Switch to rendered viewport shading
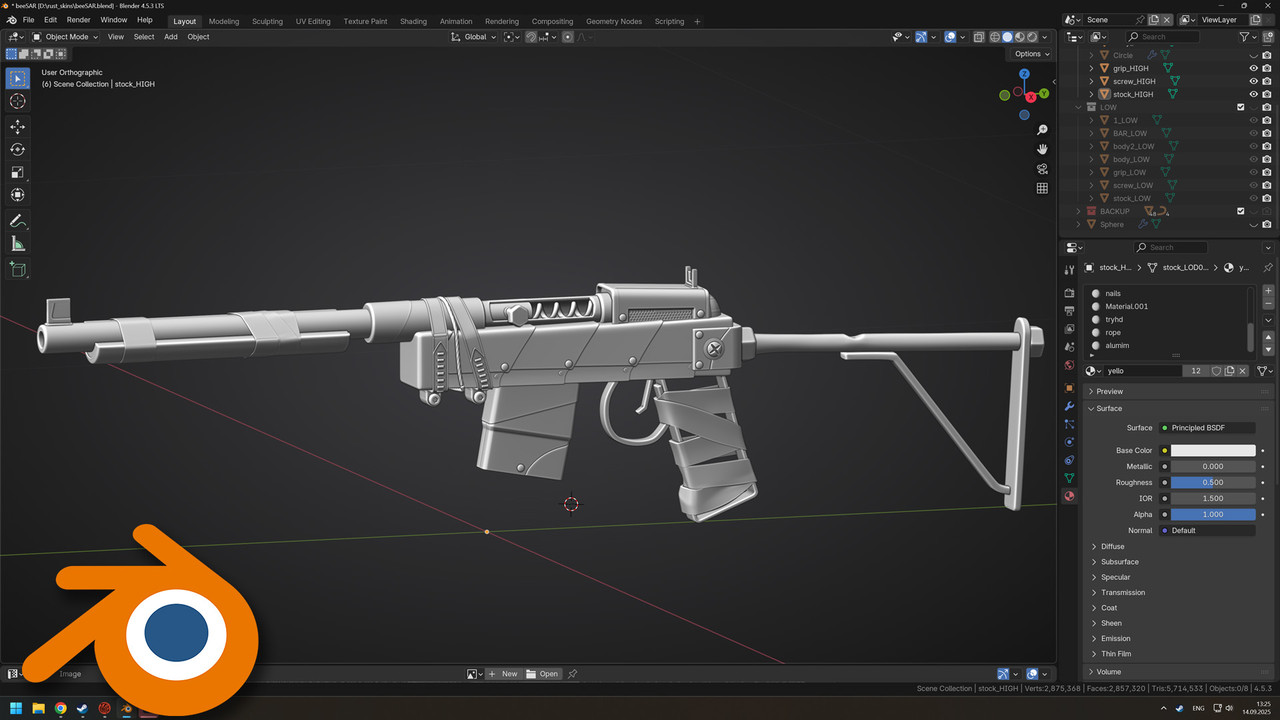This screenshot has width=1280, height=720. [1033, 37]
